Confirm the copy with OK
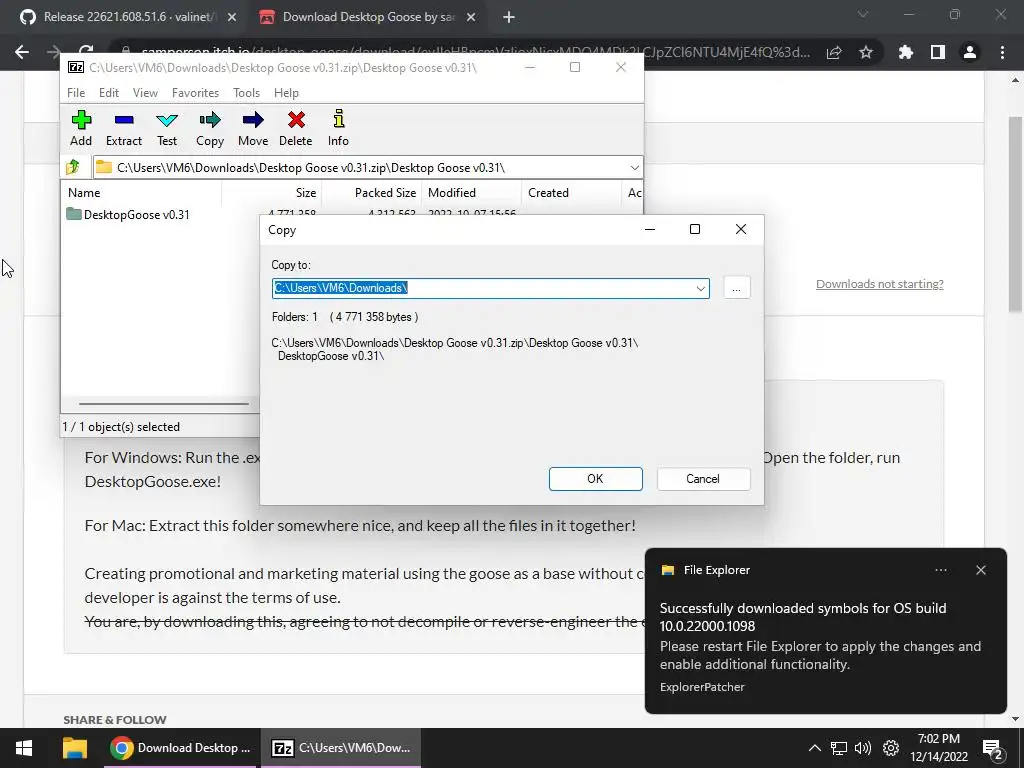The width and height of the screenshot is (1024, 768). pos(596,479)
